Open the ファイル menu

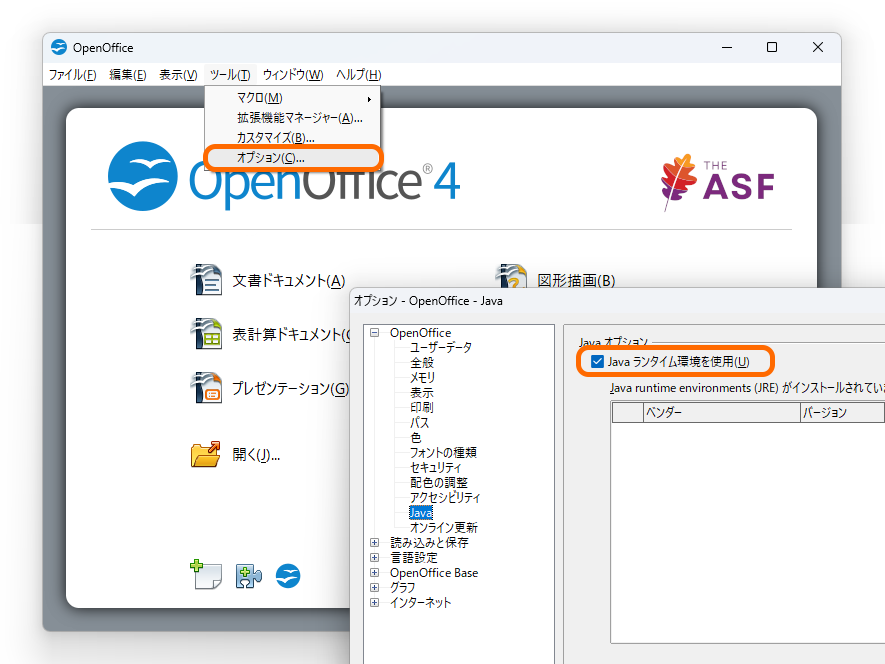click(x=72, y=75)
